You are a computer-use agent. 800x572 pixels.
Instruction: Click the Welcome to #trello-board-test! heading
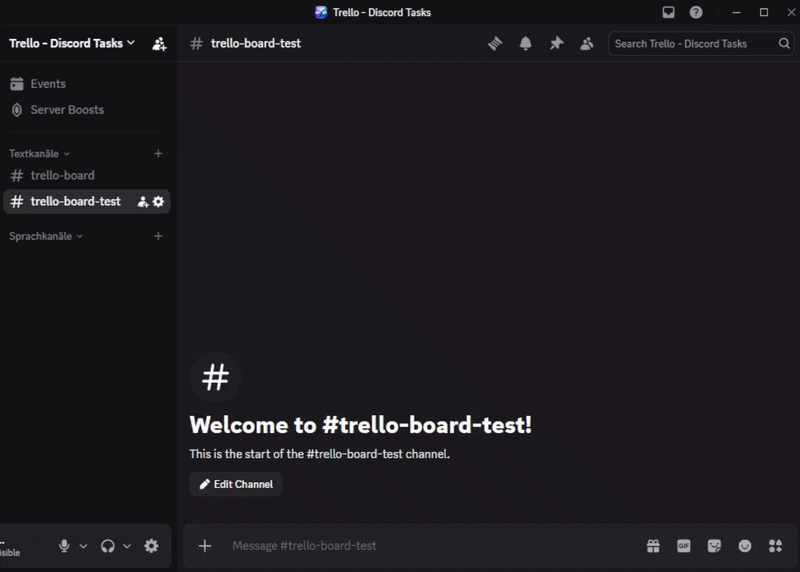[x=361, y=425]
